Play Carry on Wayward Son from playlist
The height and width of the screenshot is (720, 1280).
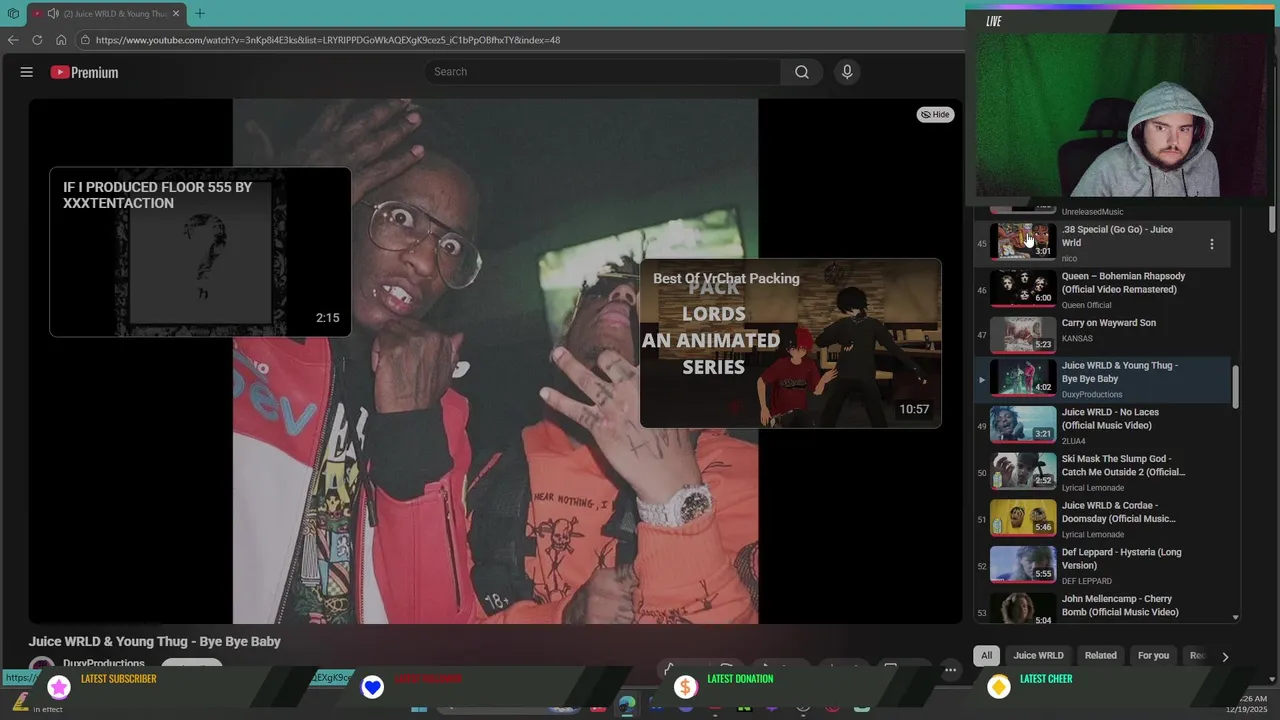click(x=1102, y=333)
